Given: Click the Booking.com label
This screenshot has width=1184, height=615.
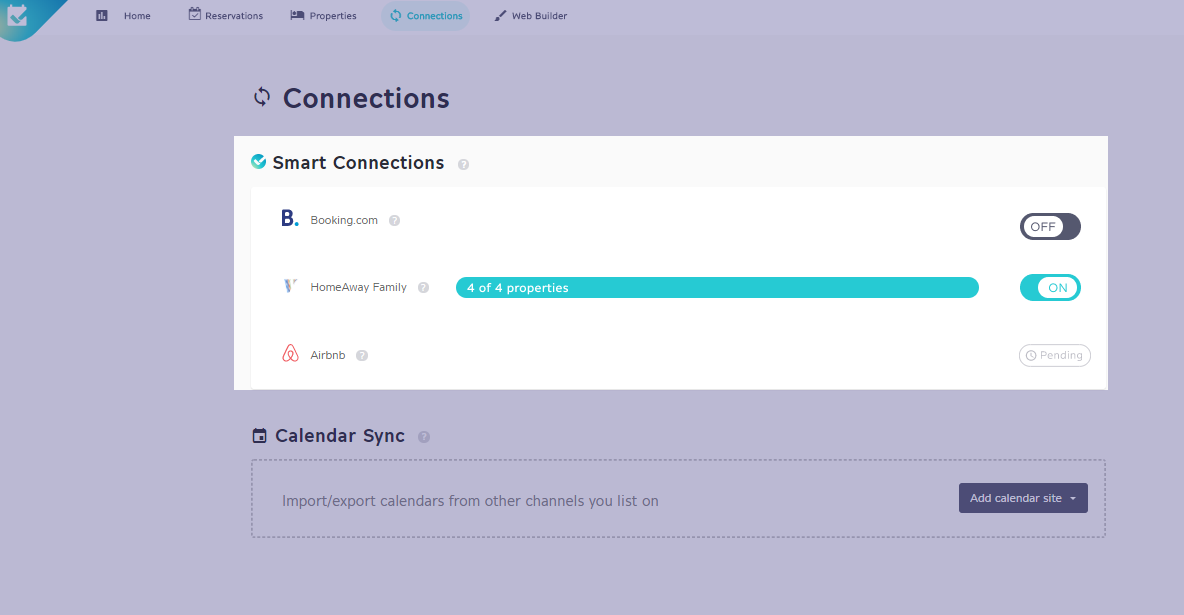Looking at the screenshot, I should click(344, 220).
